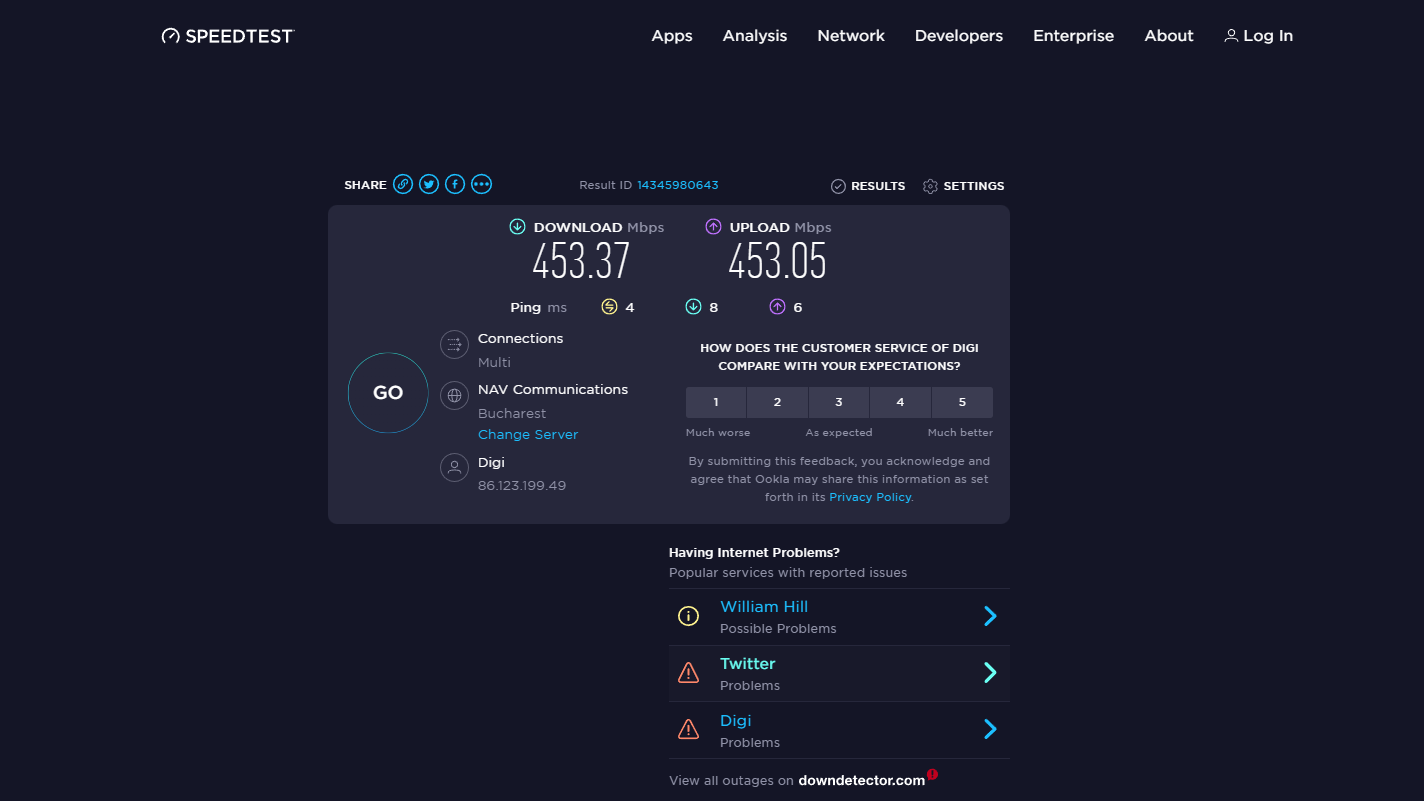Click the download arrow icon beside DOWNLOAD
This screenshot has height=801, width=1424.
[x=517, y=227]
